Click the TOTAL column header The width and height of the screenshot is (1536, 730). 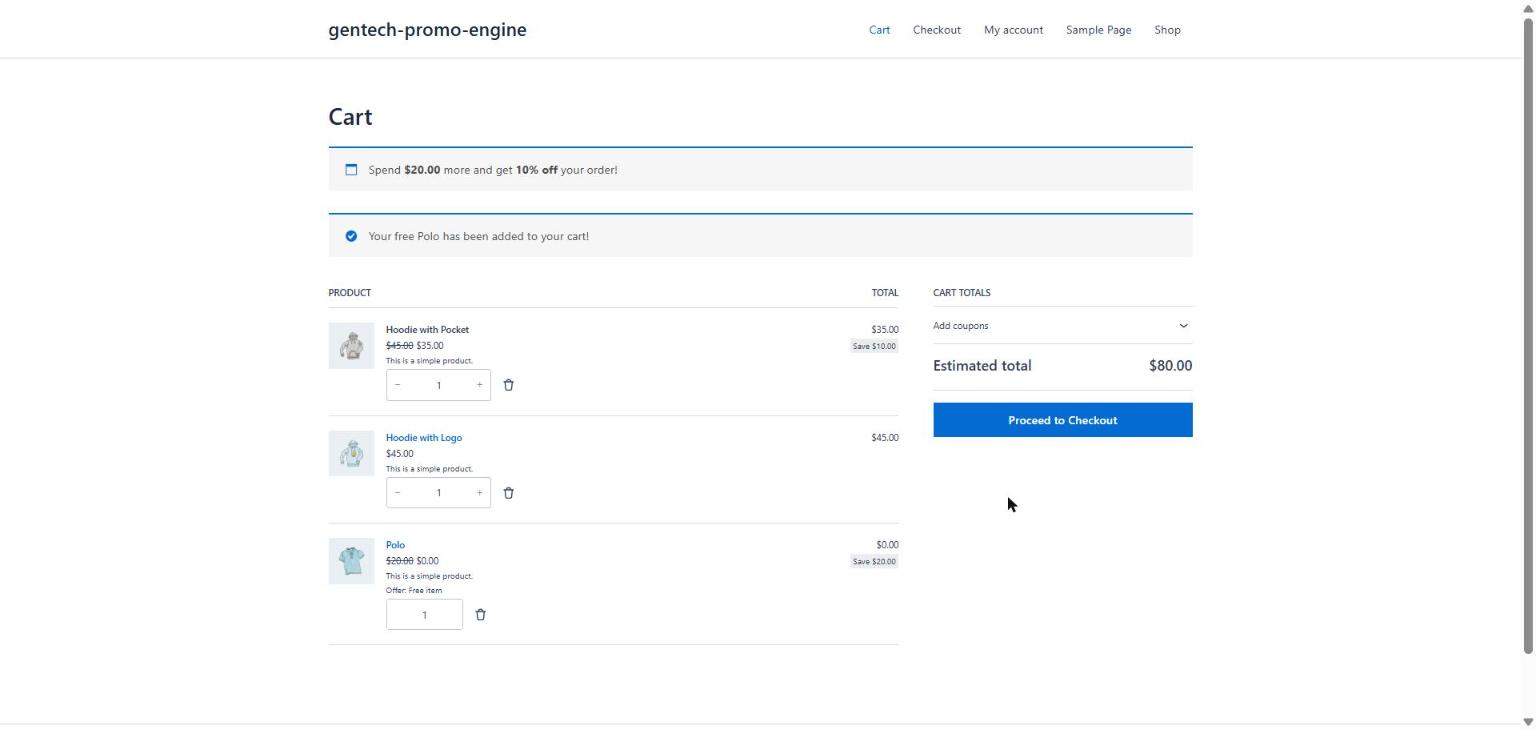[885, 293]
